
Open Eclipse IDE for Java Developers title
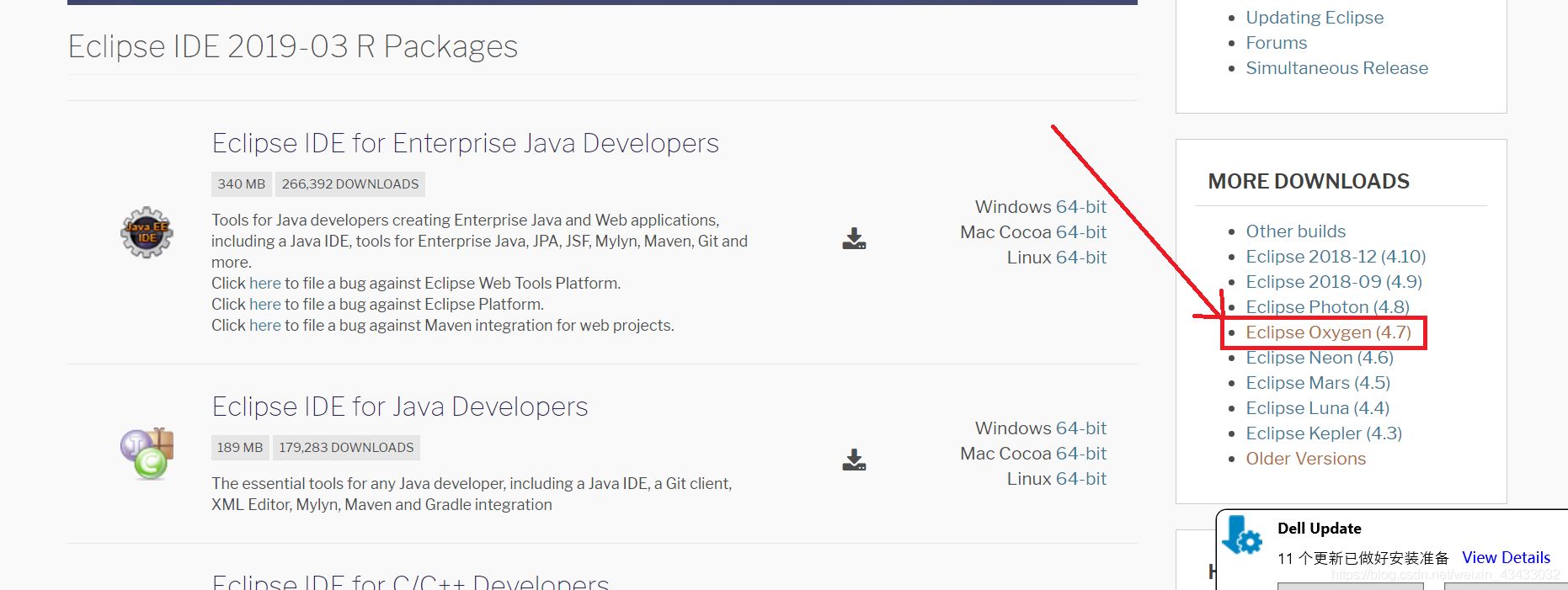click(x=400, y=407)
